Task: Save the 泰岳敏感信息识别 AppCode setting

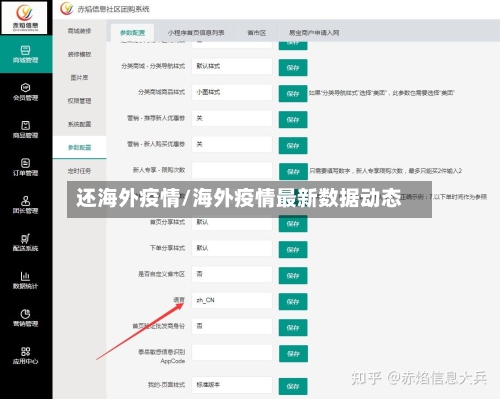Action: 293,354
